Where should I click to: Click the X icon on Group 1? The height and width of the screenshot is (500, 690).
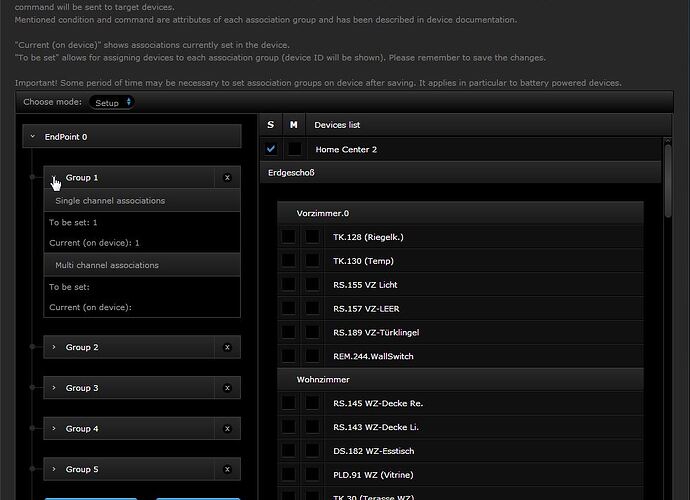click(227, 177)
